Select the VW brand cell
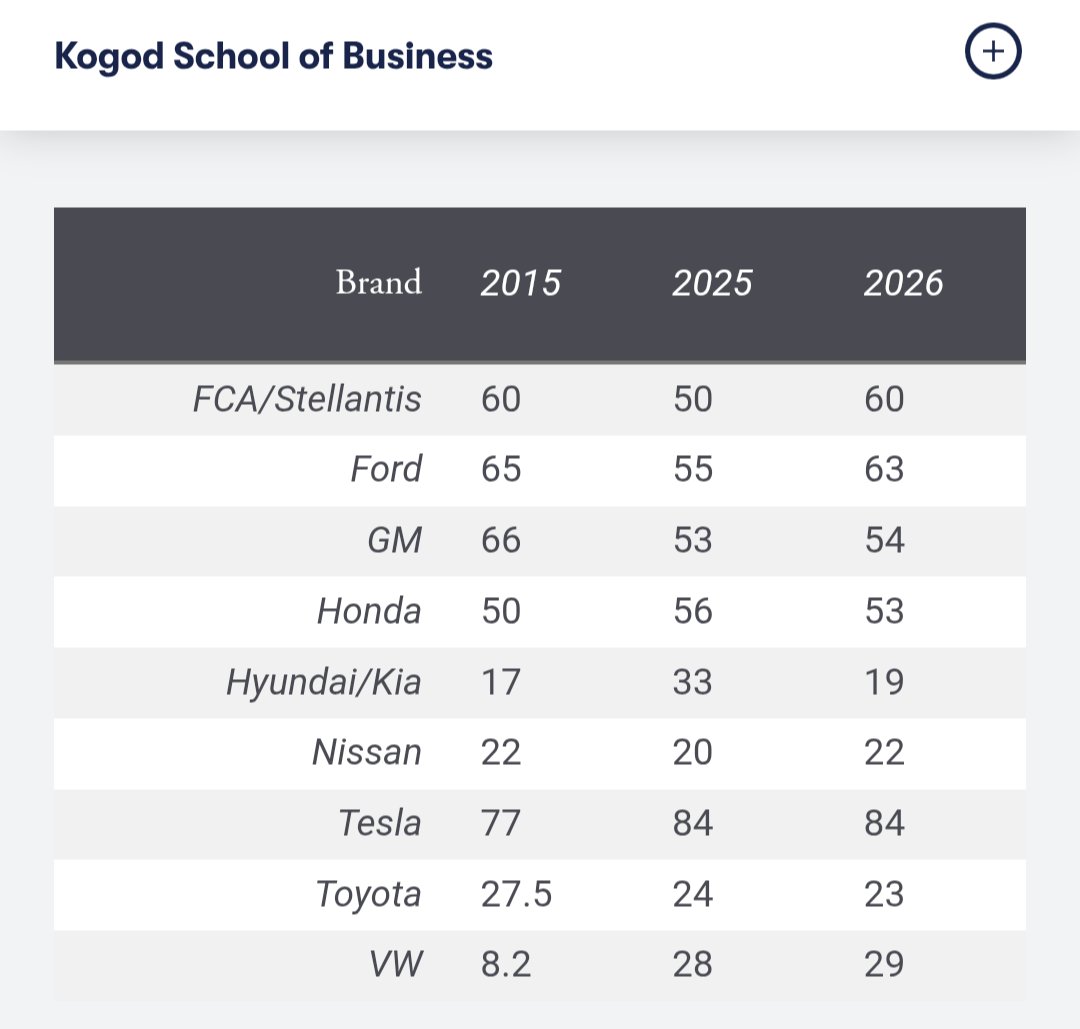Image resolution: width=1080 pixels, height=1029 pixels. pos(396,964)
